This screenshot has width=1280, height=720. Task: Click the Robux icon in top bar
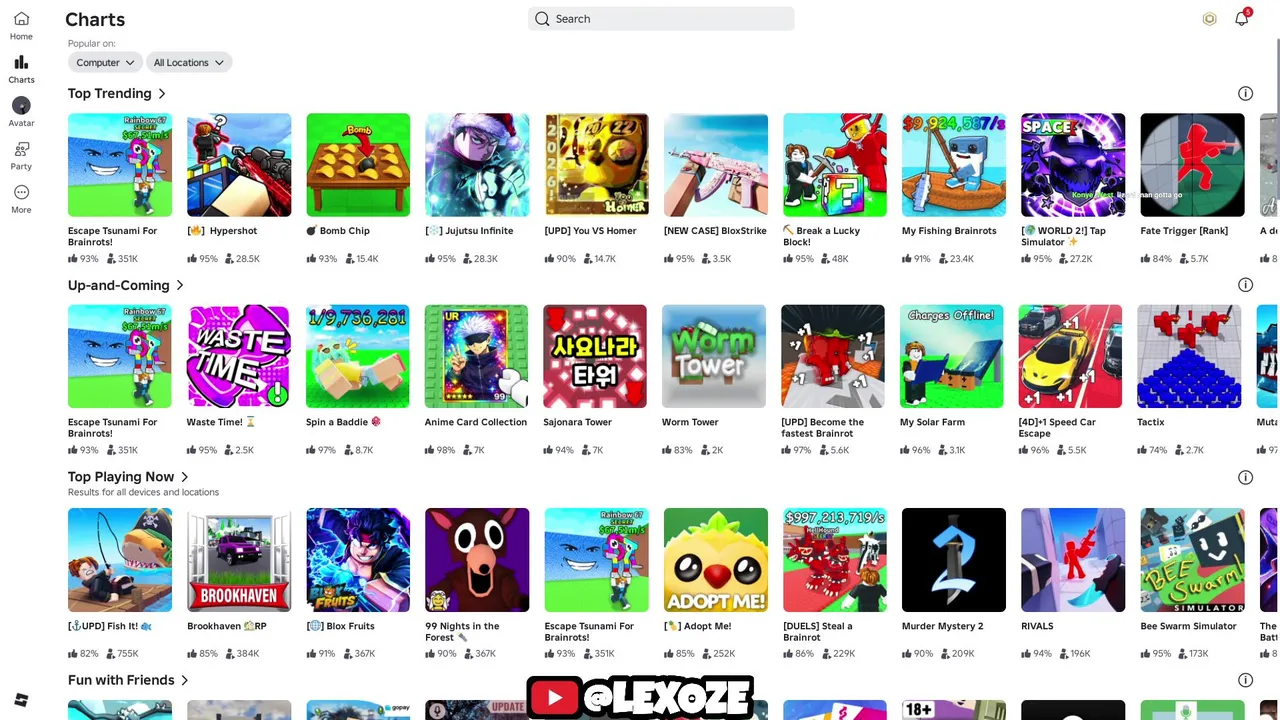coord(1209,19)
